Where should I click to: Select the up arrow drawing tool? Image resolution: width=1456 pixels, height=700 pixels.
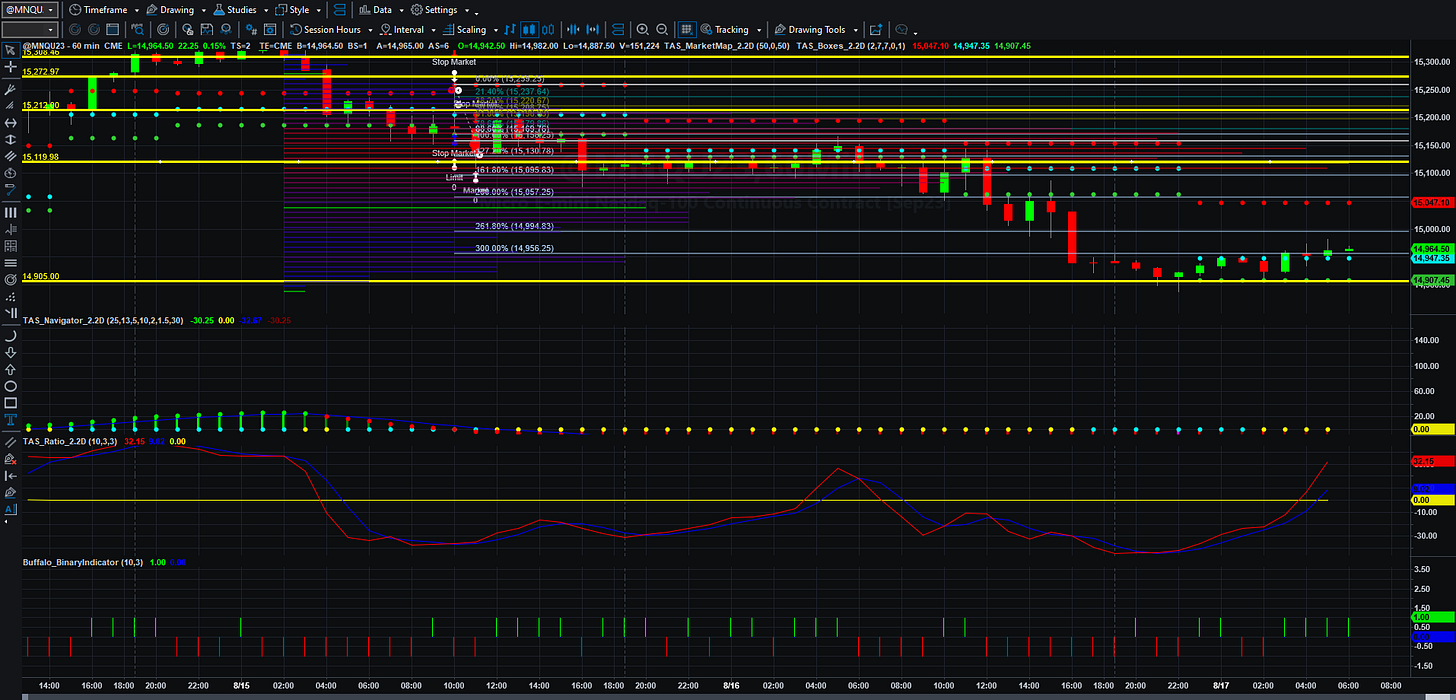11,369
